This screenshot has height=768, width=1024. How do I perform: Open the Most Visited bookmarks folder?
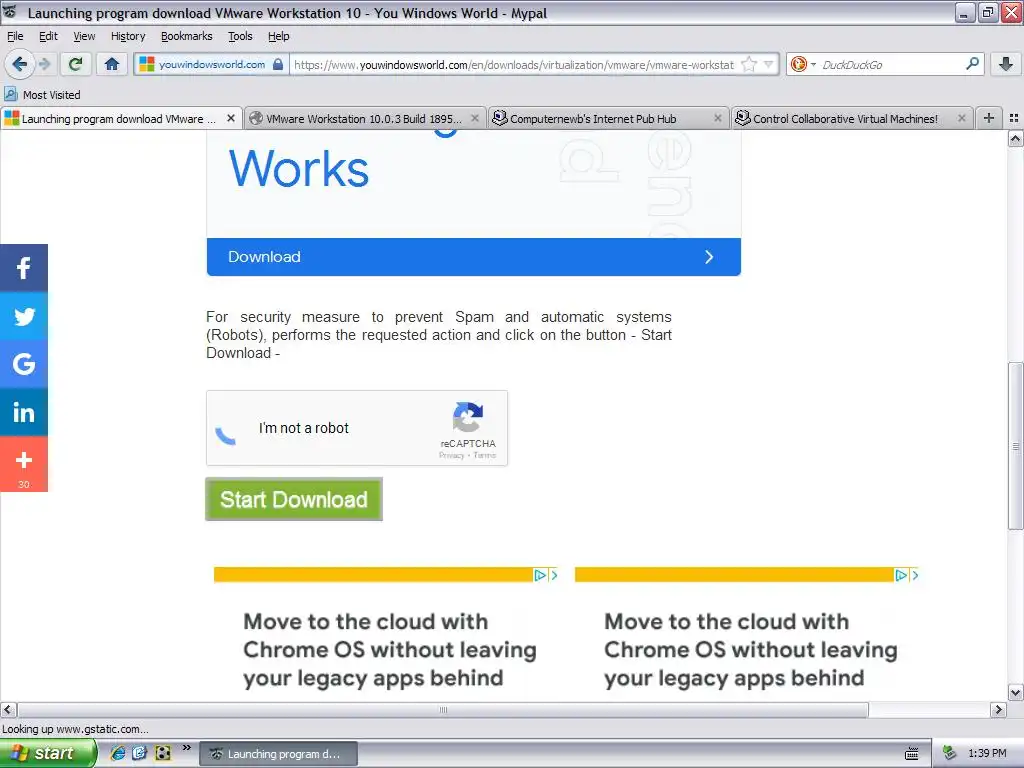point(43,95)
